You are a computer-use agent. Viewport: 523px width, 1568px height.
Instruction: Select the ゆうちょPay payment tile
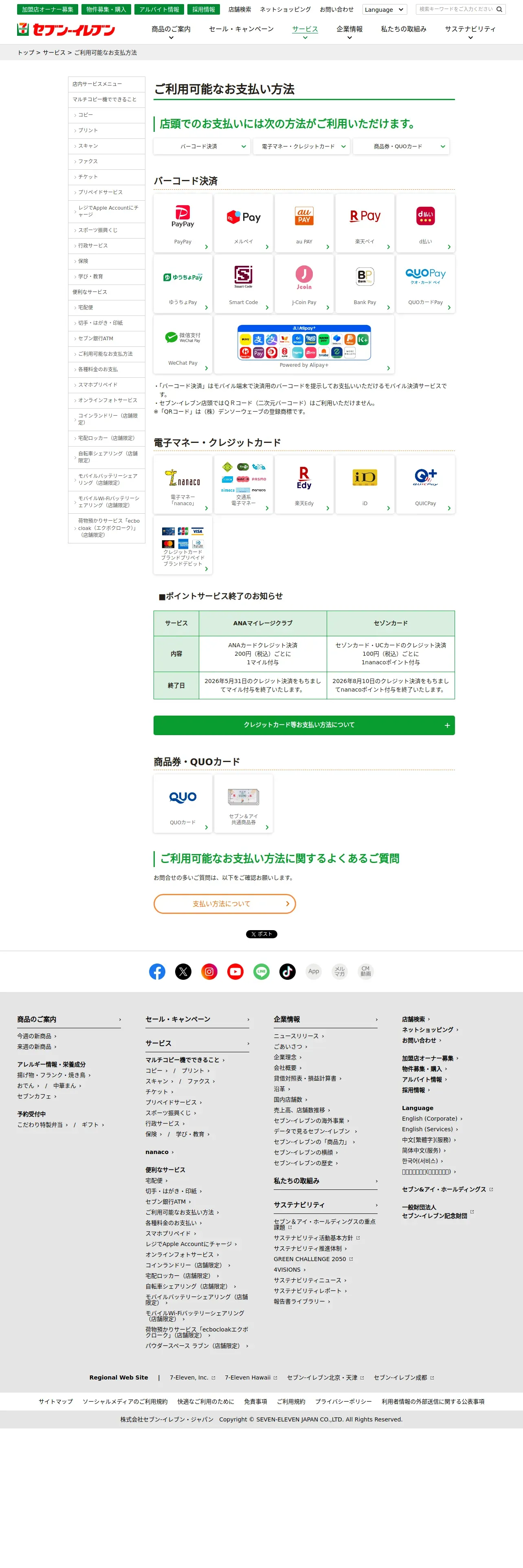182,284
